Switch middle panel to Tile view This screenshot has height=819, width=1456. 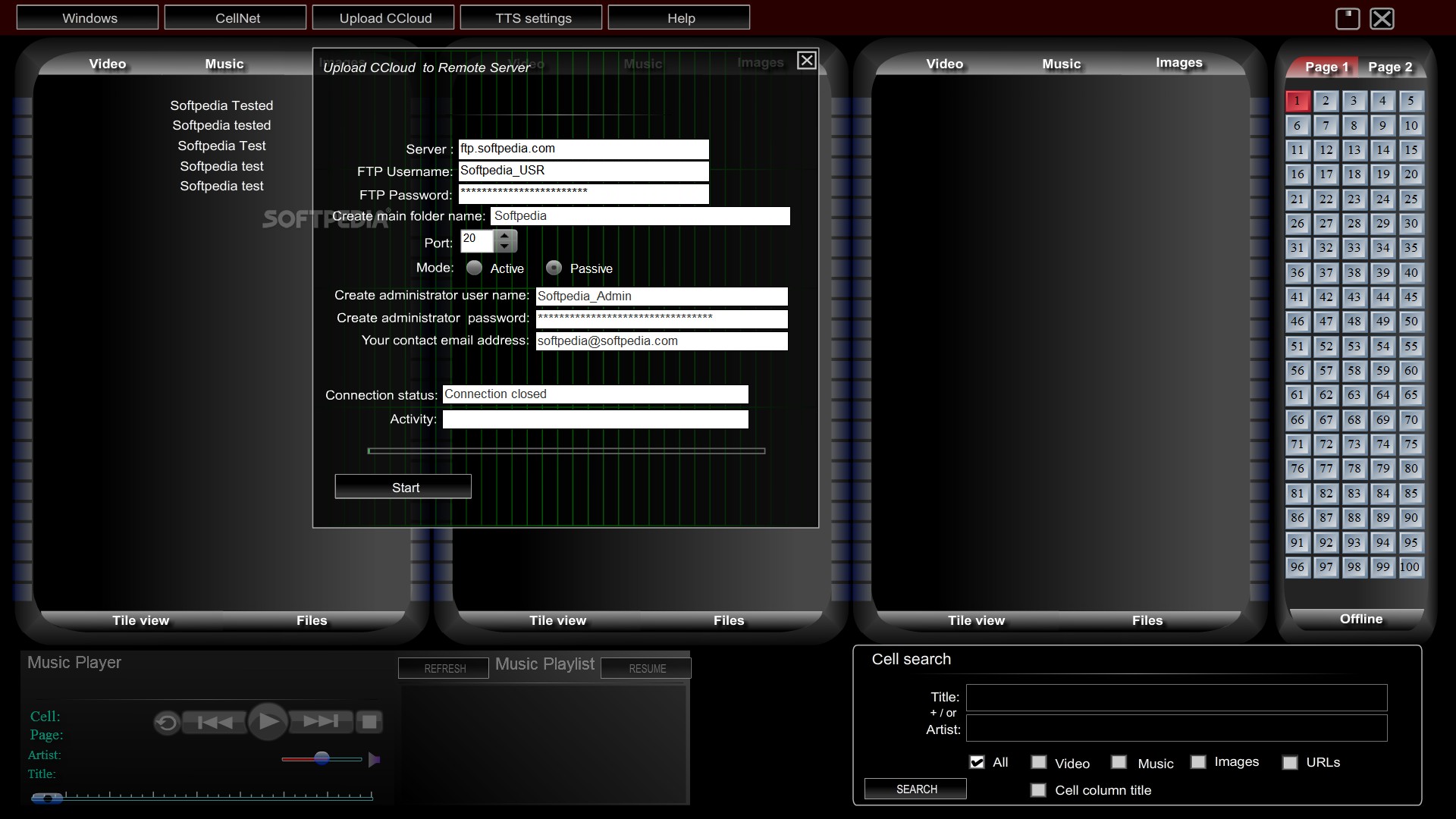coord(558,620)
